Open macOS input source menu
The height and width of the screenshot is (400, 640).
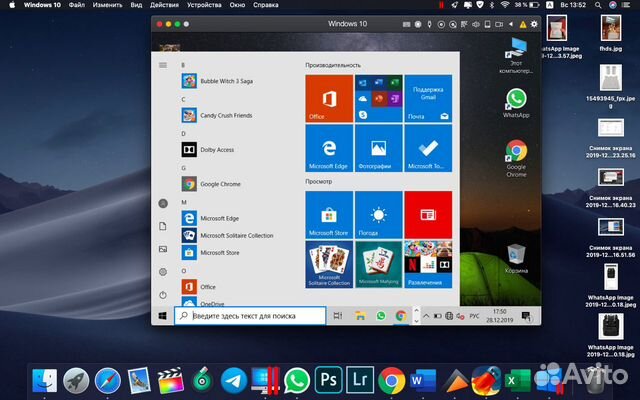pyautogui.click(x=550, y=5)
